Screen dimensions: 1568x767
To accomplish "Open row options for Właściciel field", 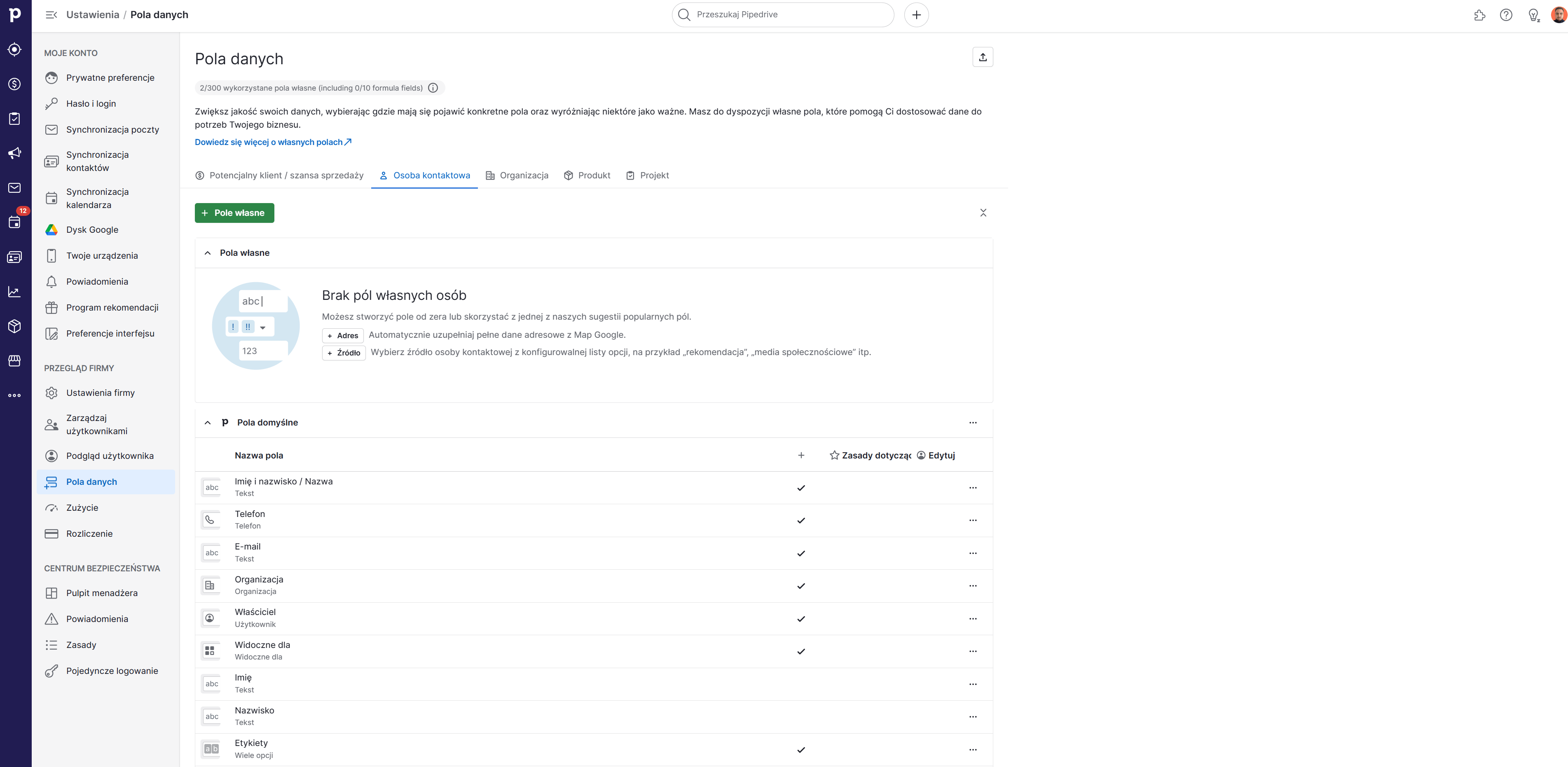I will click(973, 618).
